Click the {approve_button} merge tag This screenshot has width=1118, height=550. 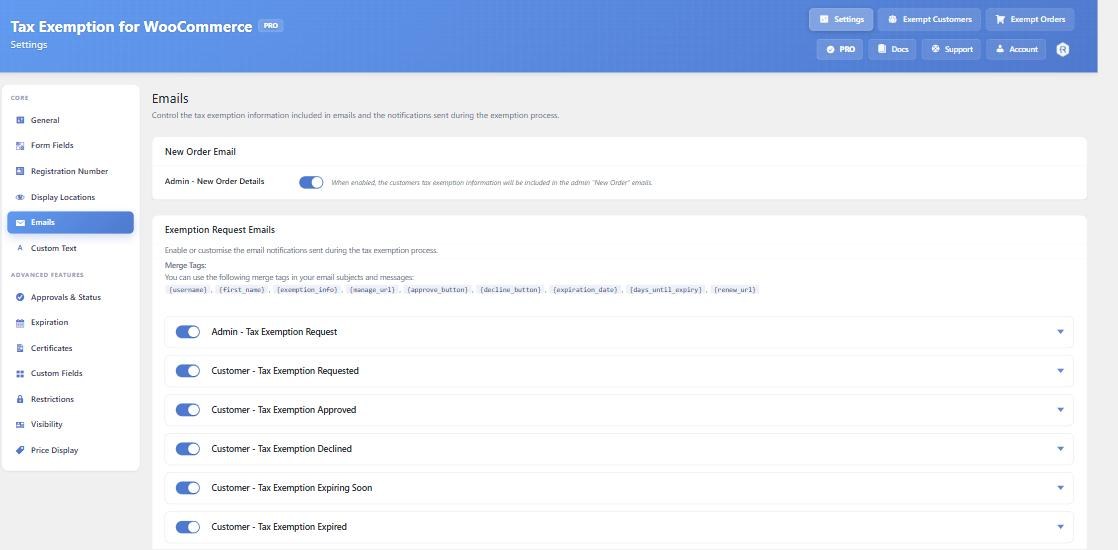[x=438, y=290]
